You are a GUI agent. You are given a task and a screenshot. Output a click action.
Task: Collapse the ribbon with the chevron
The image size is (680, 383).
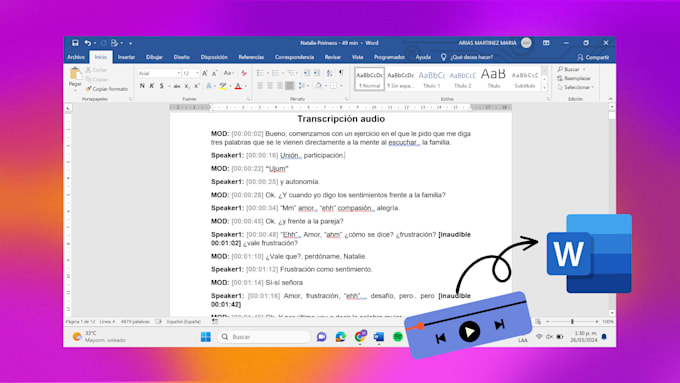click(x=611, y=99)
